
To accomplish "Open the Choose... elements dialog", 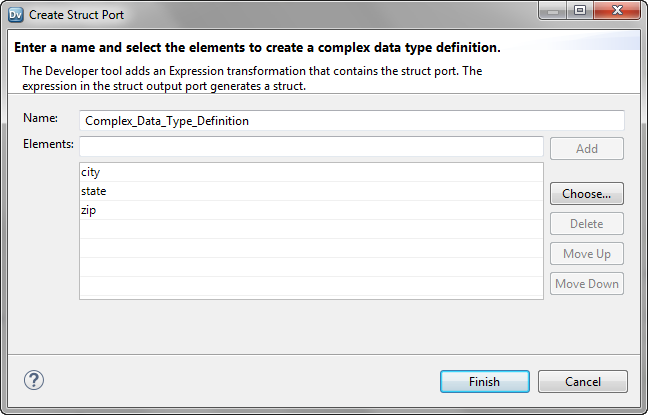I will coord(586,193).
